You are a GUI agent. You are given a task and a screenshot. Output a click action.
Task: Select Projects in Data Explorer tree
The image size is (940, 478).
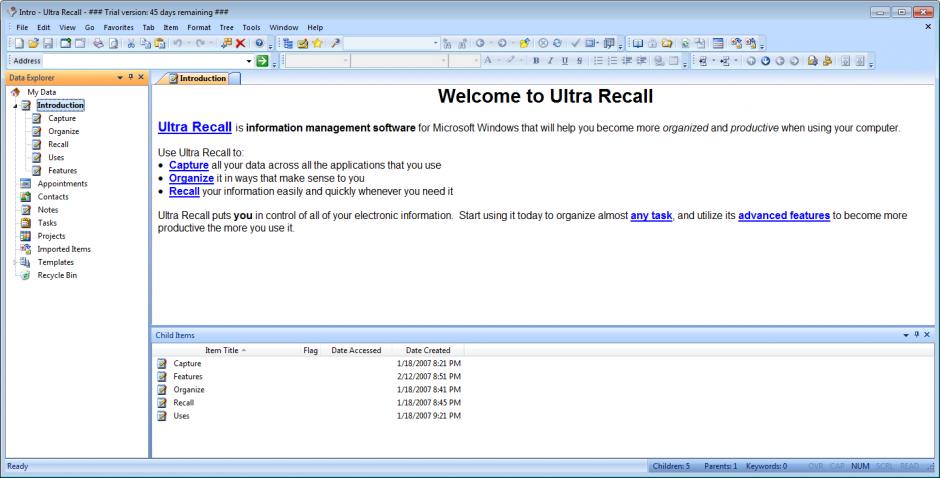click(52, 236)
